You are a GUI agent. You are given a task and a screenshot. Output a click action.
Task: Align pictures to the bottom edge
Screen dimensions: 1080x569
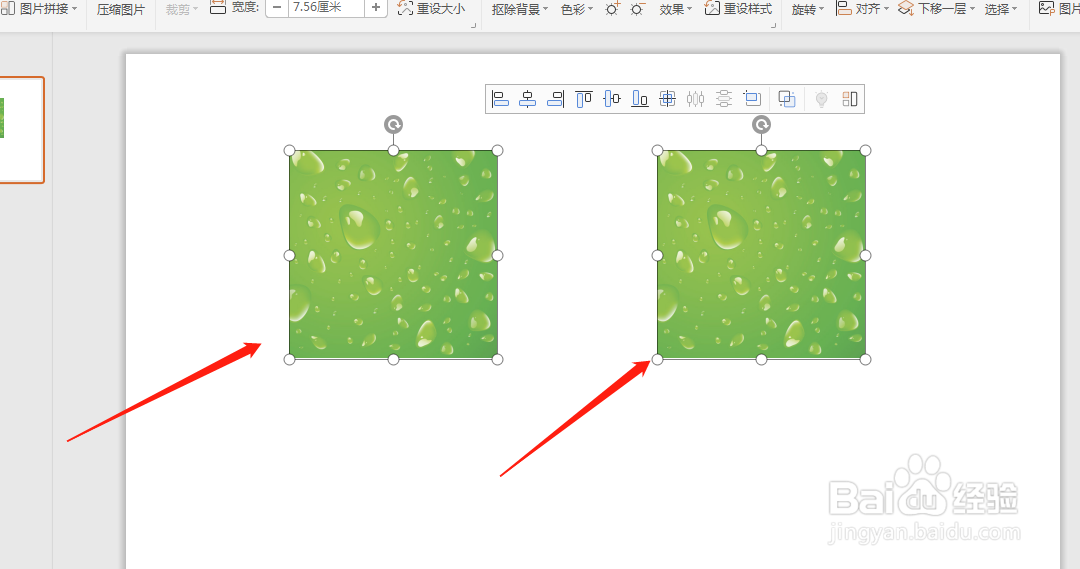pos(640,99)
